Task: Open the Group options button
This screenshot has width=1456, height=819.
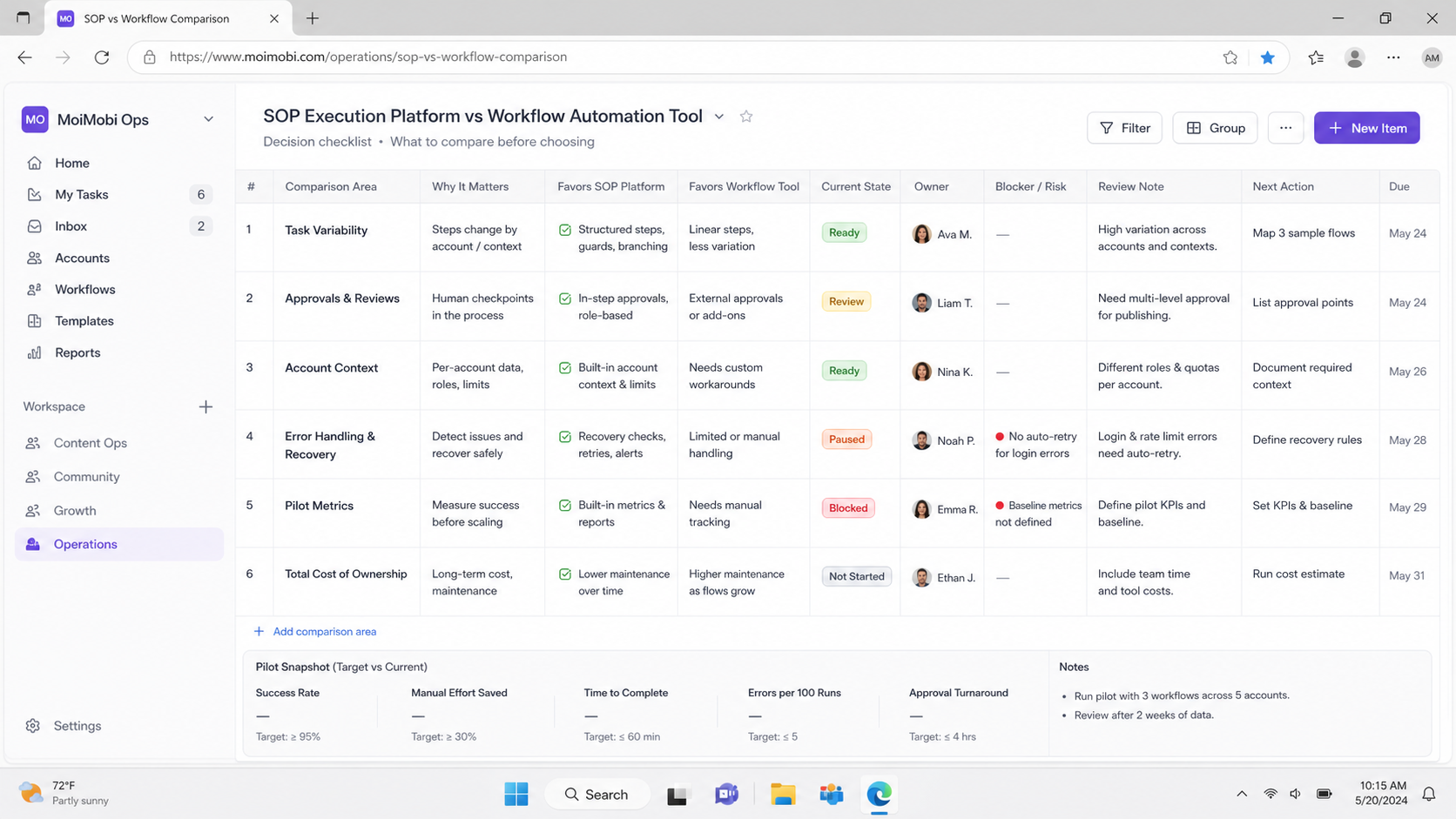Action: point(1215,128)
